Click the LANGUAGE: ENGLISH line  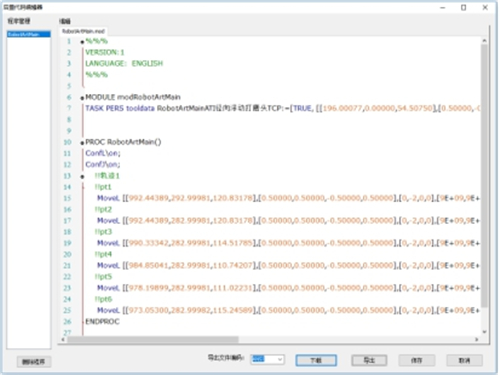point(124,63)
